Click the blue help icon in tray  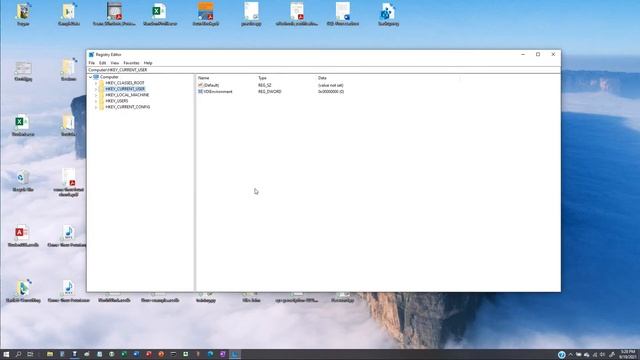tap(562, 355)
